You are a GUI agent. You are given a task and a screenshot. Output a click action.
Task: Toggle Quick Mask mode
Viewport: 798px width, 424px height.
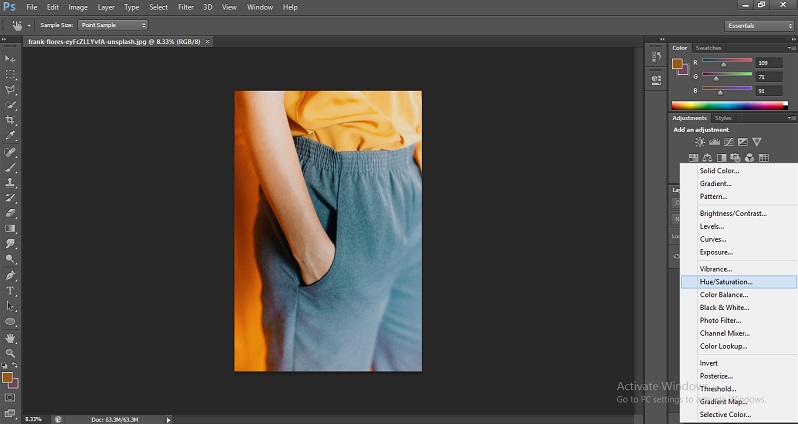click(x=11, y=397)
